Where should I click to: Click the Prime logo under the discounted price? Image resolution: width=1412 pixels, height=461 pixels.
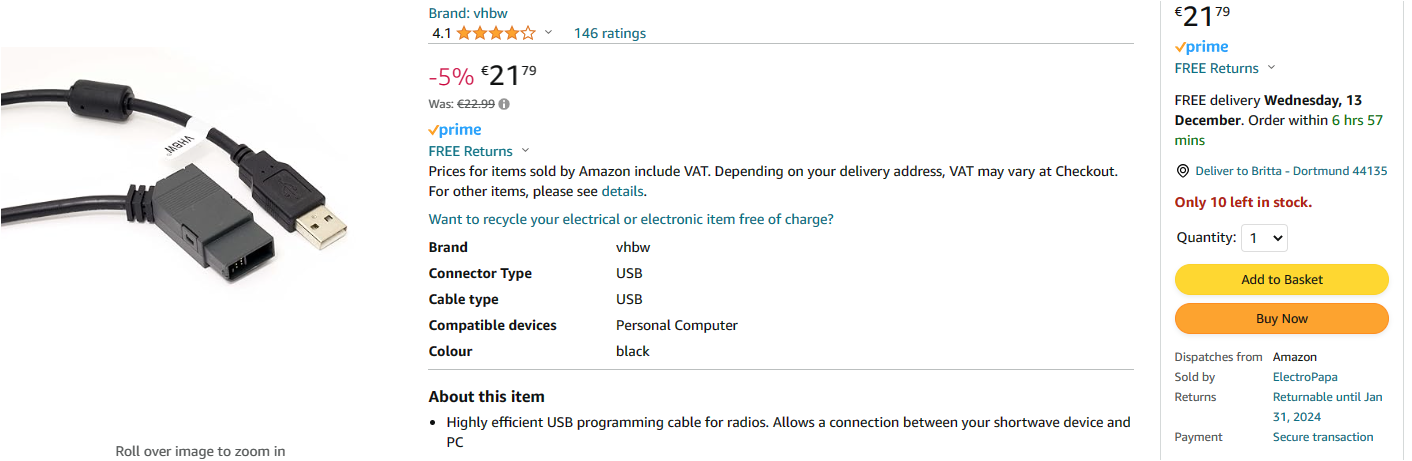[x=455, y=130]
